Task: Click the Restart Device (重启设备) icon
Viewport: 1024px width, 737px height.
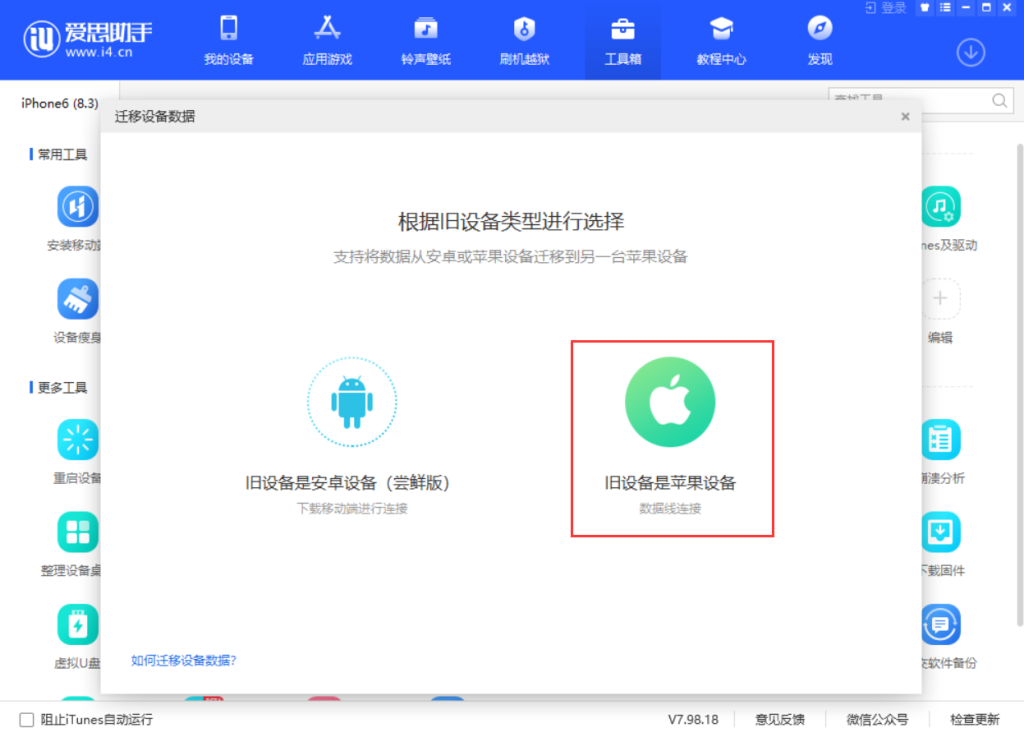Action: click(78, 440)
